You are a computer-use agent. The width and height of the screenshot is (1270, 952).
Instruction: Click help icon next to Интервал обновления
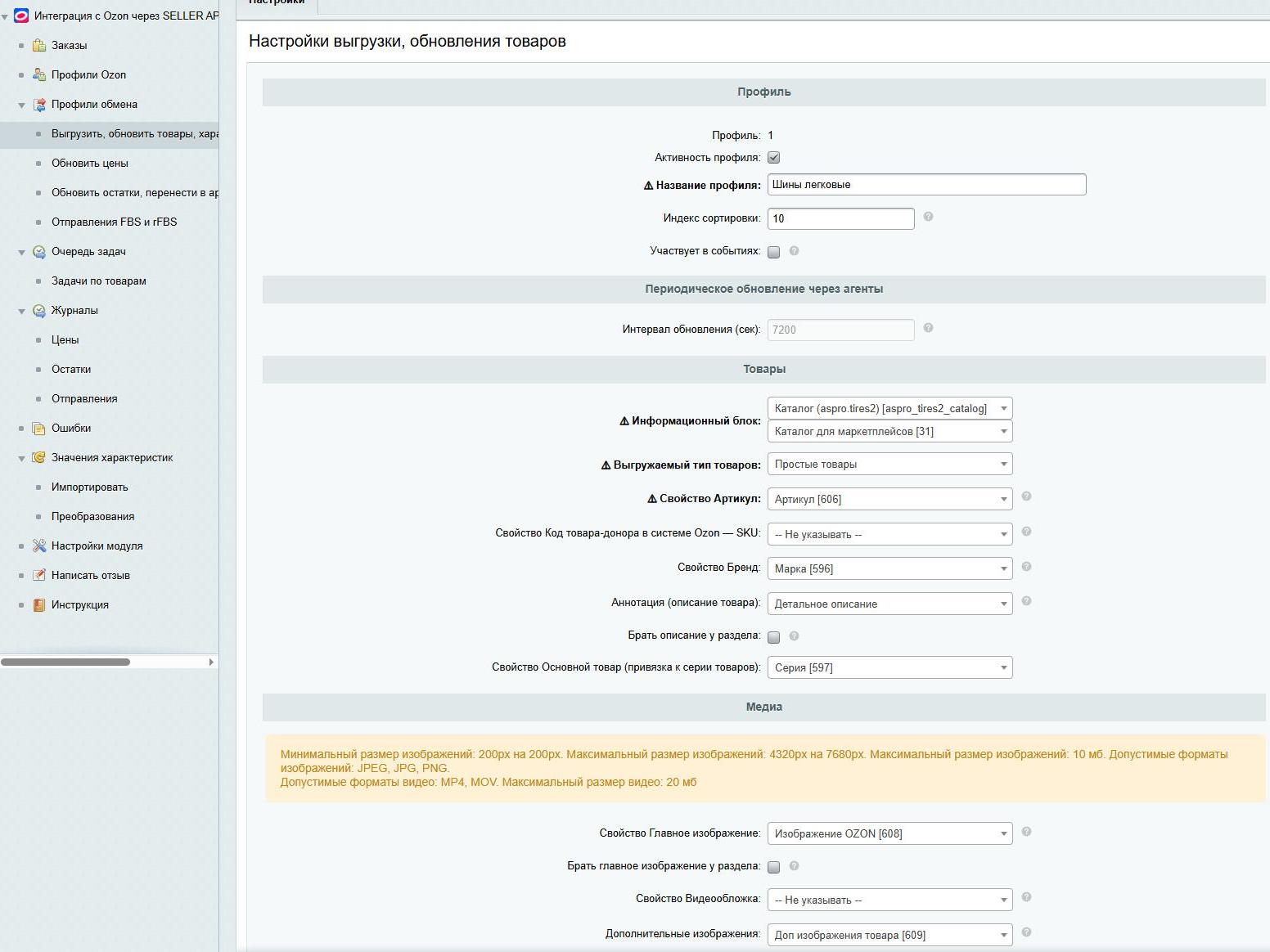(x=928, y=328)
